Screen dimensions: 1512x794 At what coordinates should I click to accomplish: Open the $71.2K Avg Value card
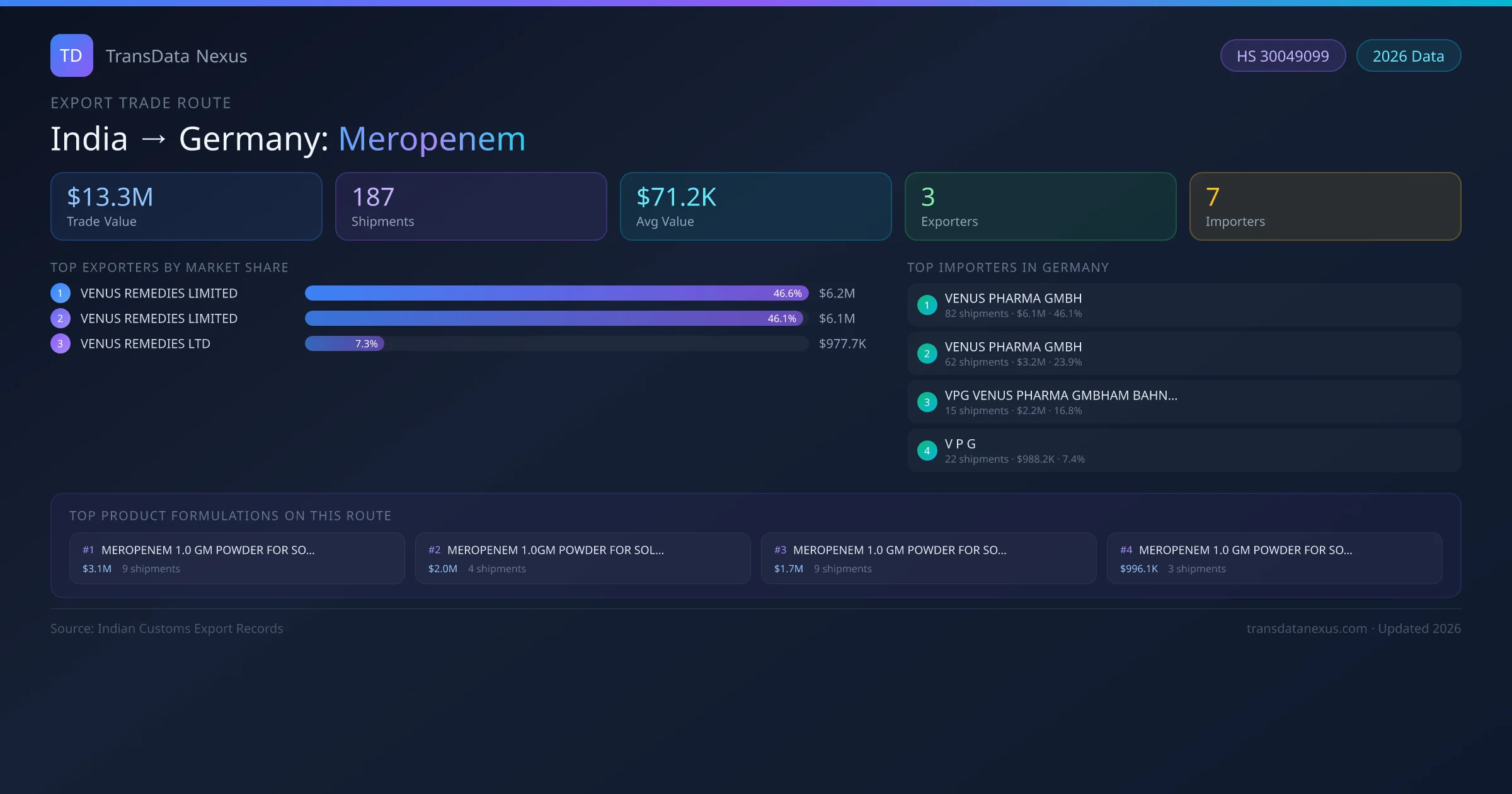pos(755,207)
